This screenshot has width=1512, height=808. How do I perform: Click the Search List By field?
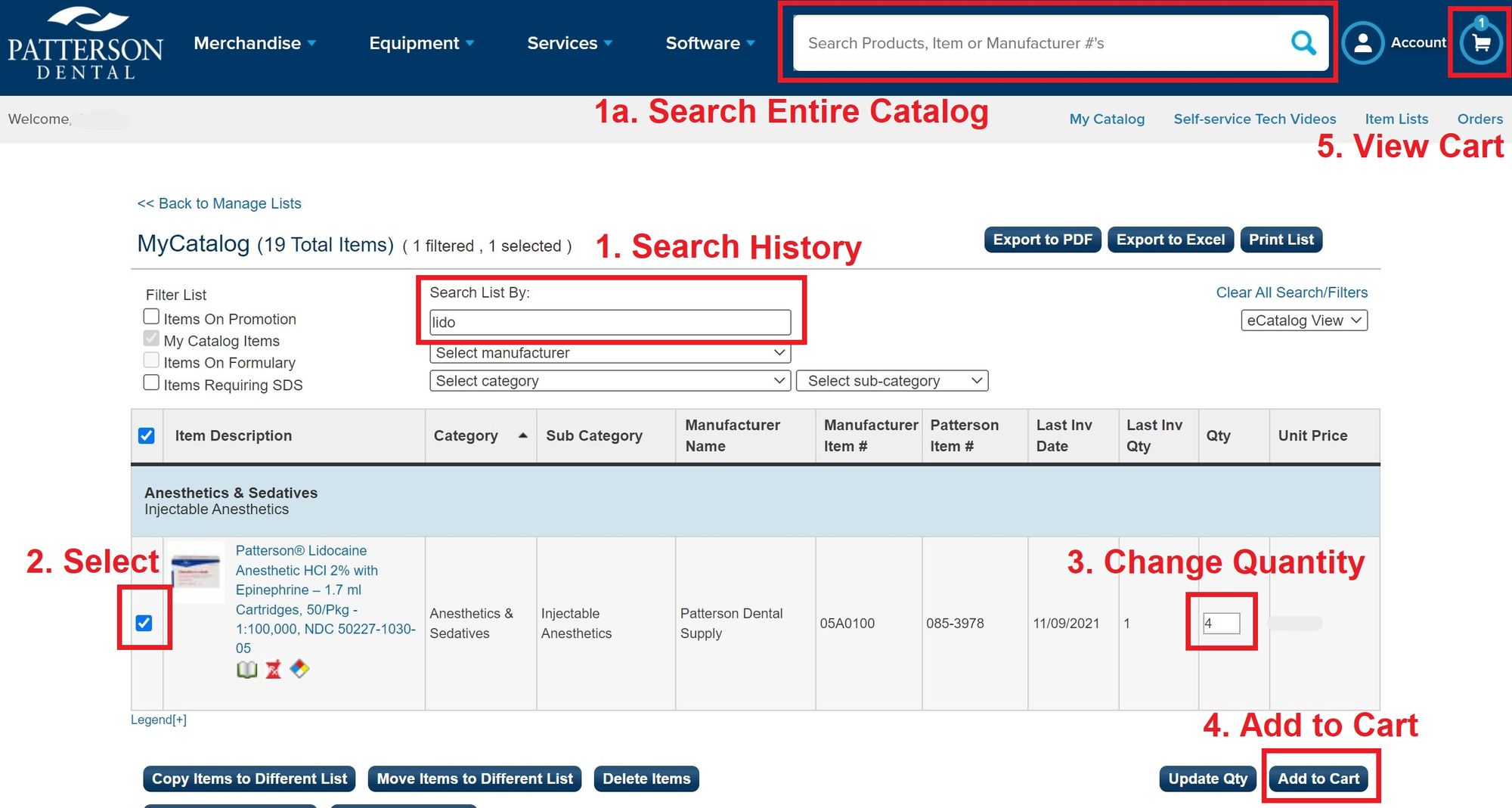[610, 322]
